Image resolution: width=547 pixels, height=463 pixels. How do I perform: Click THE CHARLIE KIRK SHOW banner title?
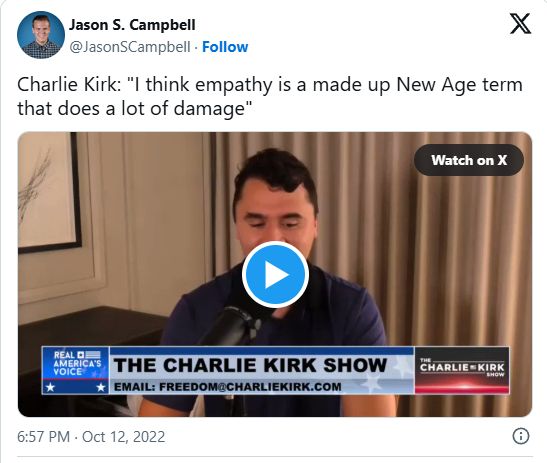(x=250, y=365)
